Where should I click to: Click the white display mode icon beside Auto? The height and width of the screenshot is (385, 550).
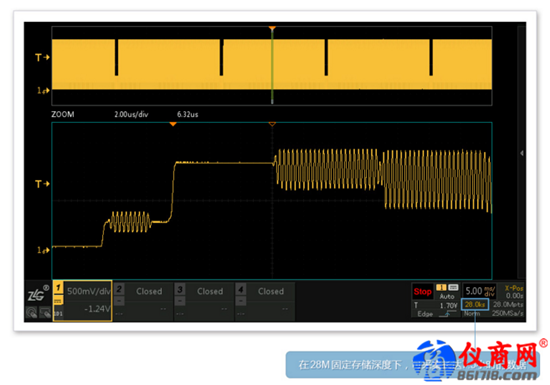click(453, 288)
